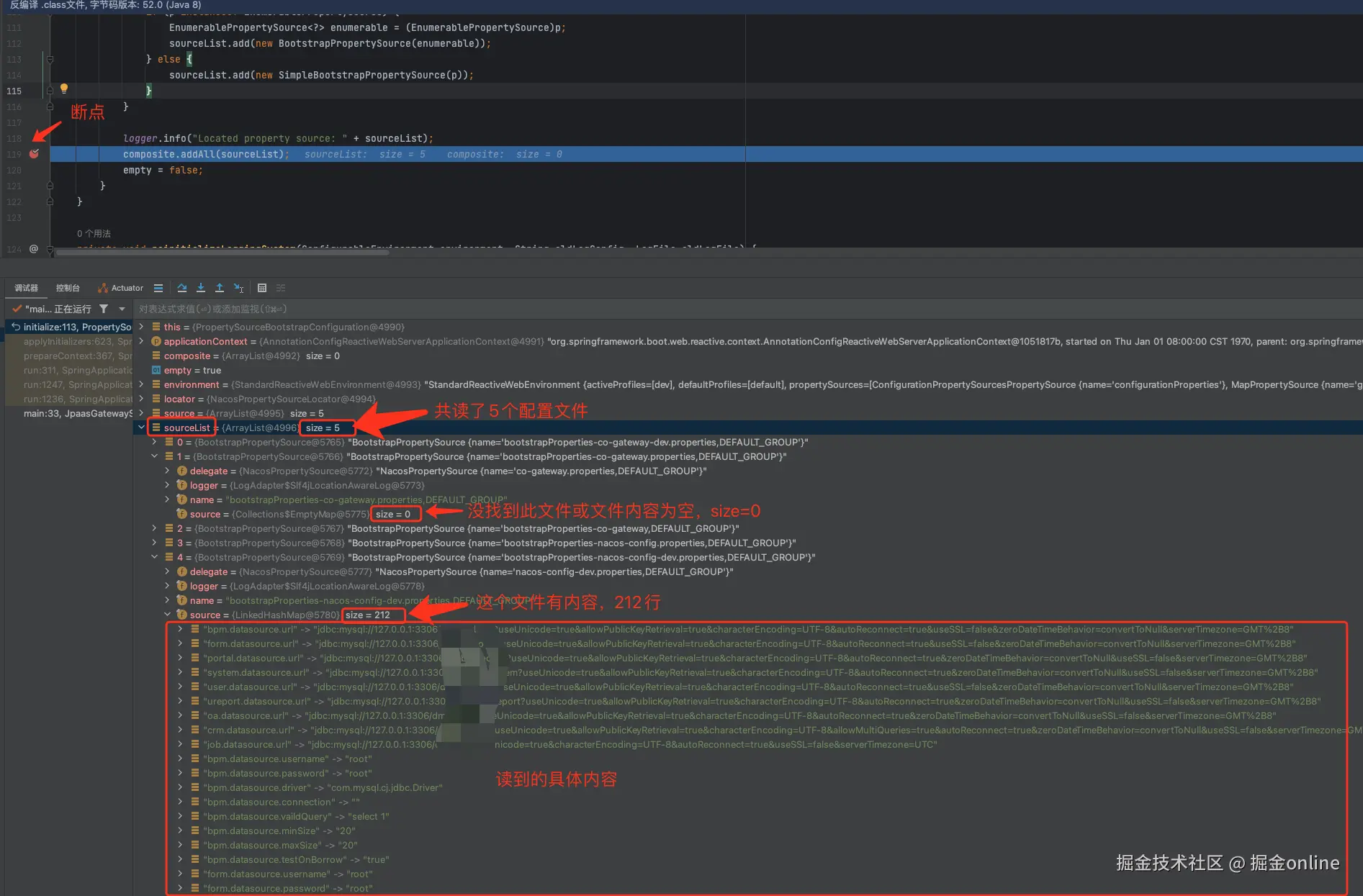Image resolution: width=1363 pixels, height=896 pixels.
Task: Click the evaluate expression input field
Action: click(749, 309)
